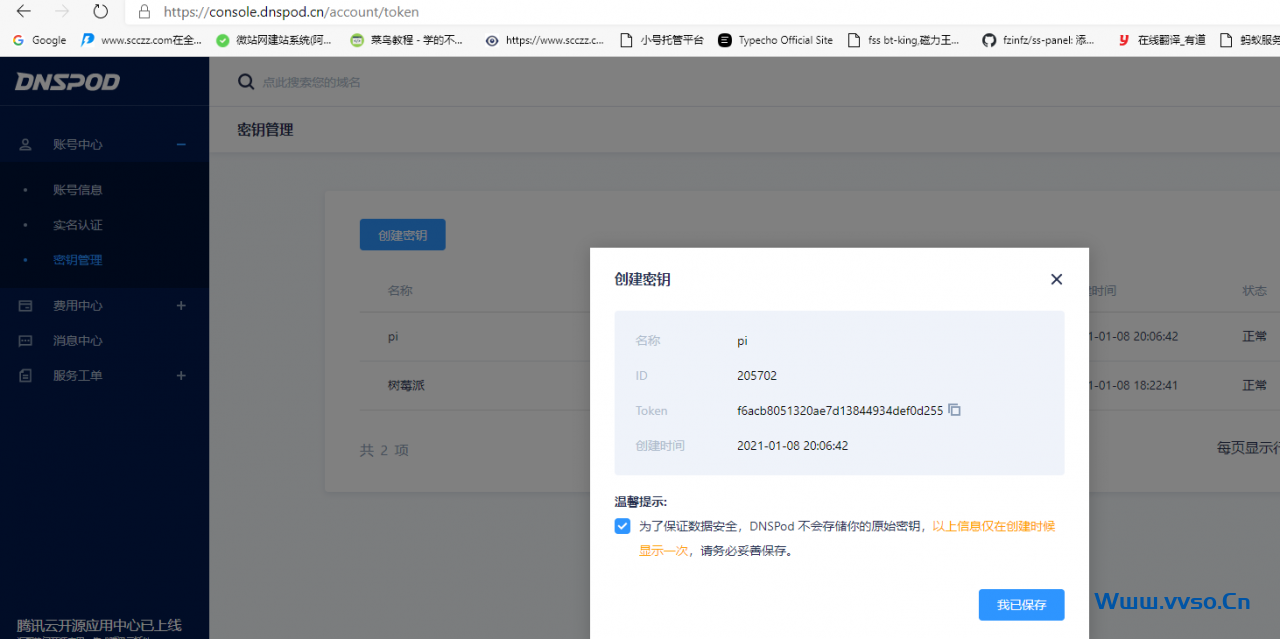Copy the Token with the copy icon

[955, 410]
